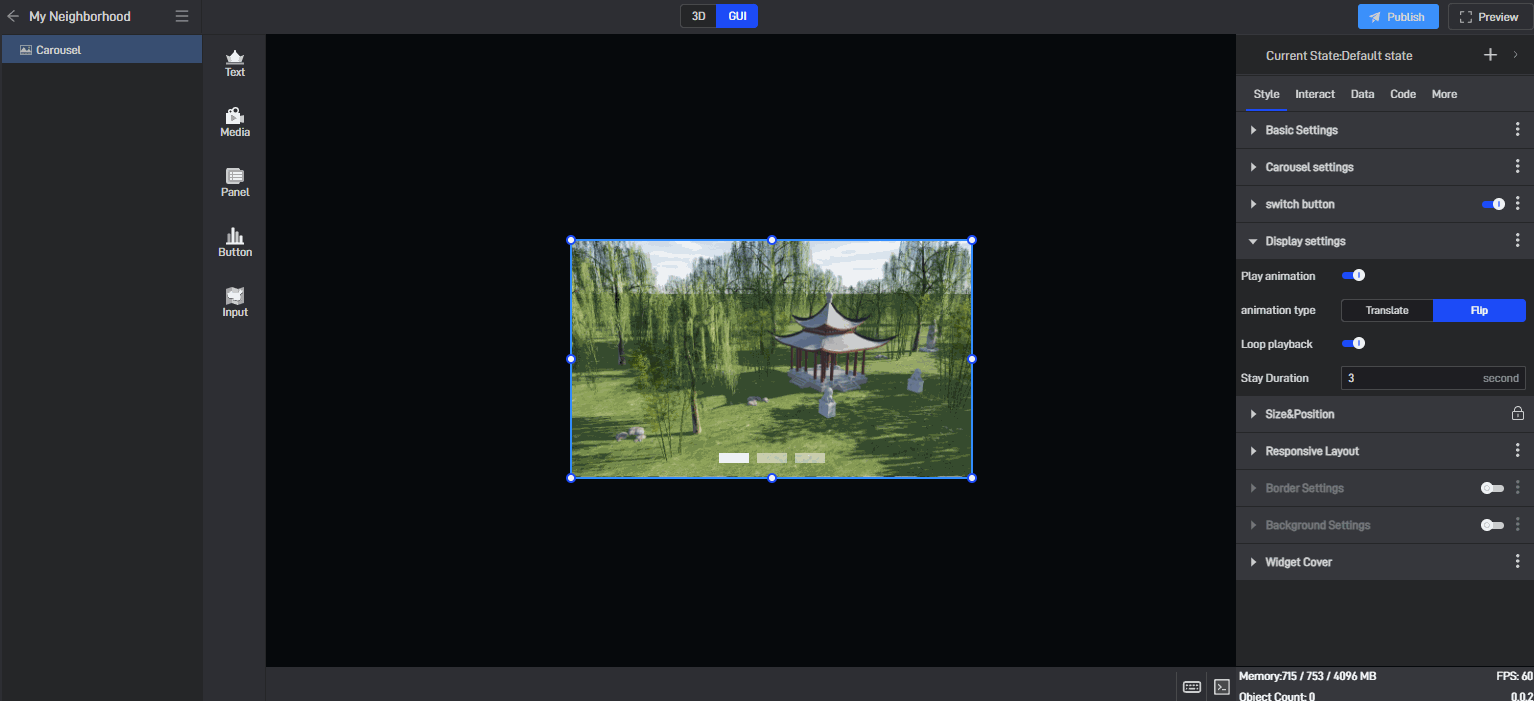This screenshot has width=1534, height=701.
Task: Click the Memory usage readout
Action: pos(1307,677)
